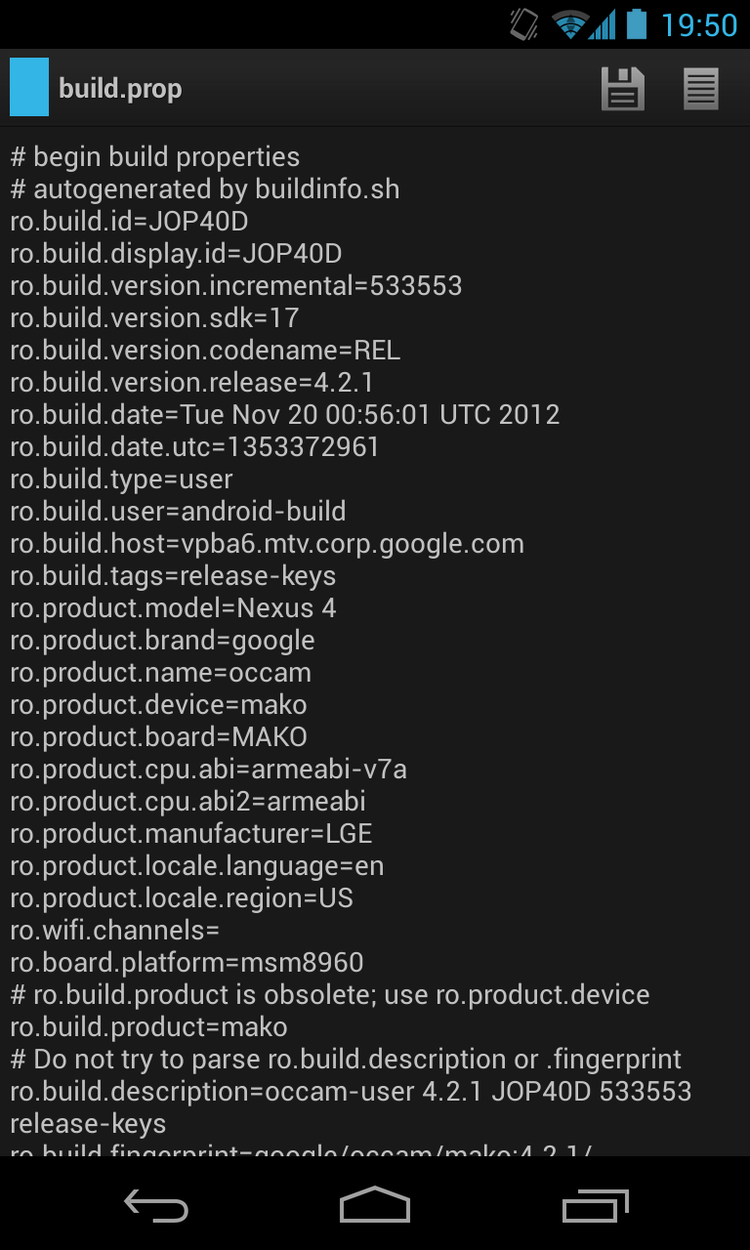Tap the save floppy disk icon
This screenshot has height=1250, width=750.
tap(622, 89)
